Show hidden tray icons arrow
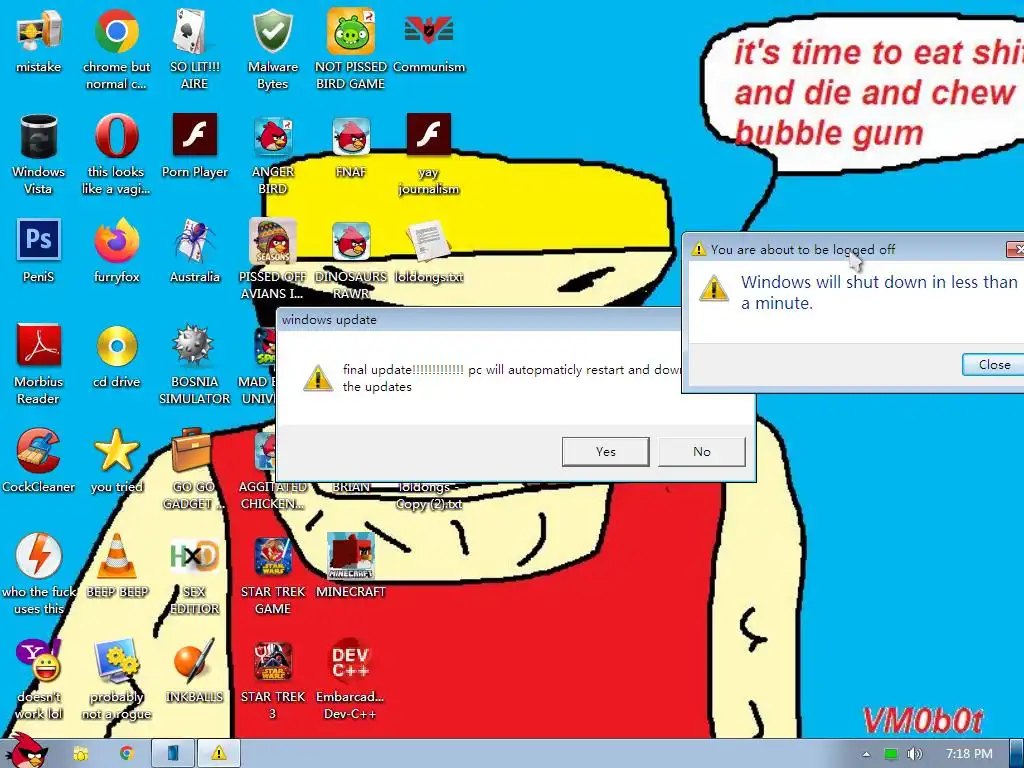 [866, 754]
